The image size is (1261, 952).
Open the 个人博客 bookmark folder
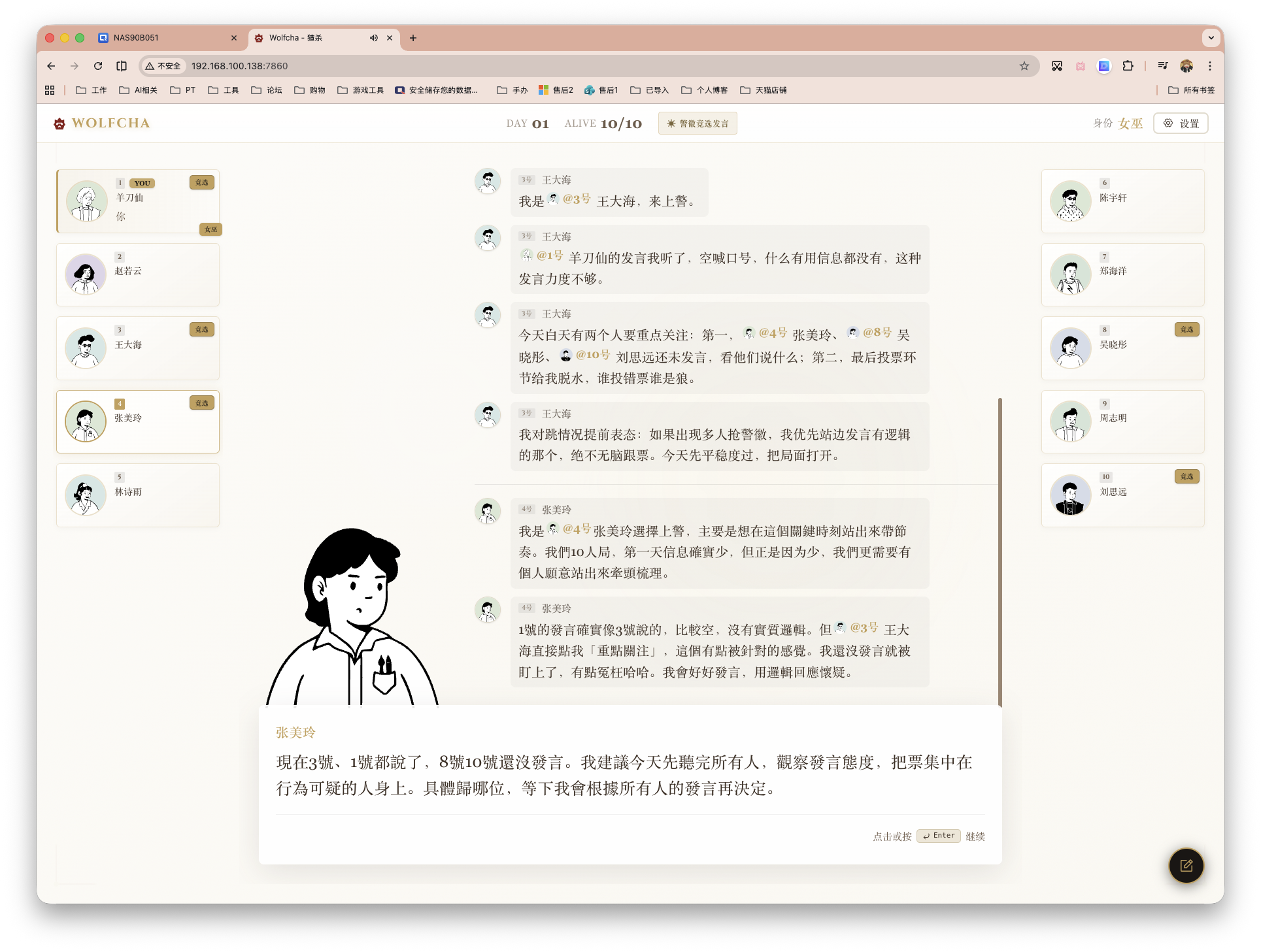point(705,90)
